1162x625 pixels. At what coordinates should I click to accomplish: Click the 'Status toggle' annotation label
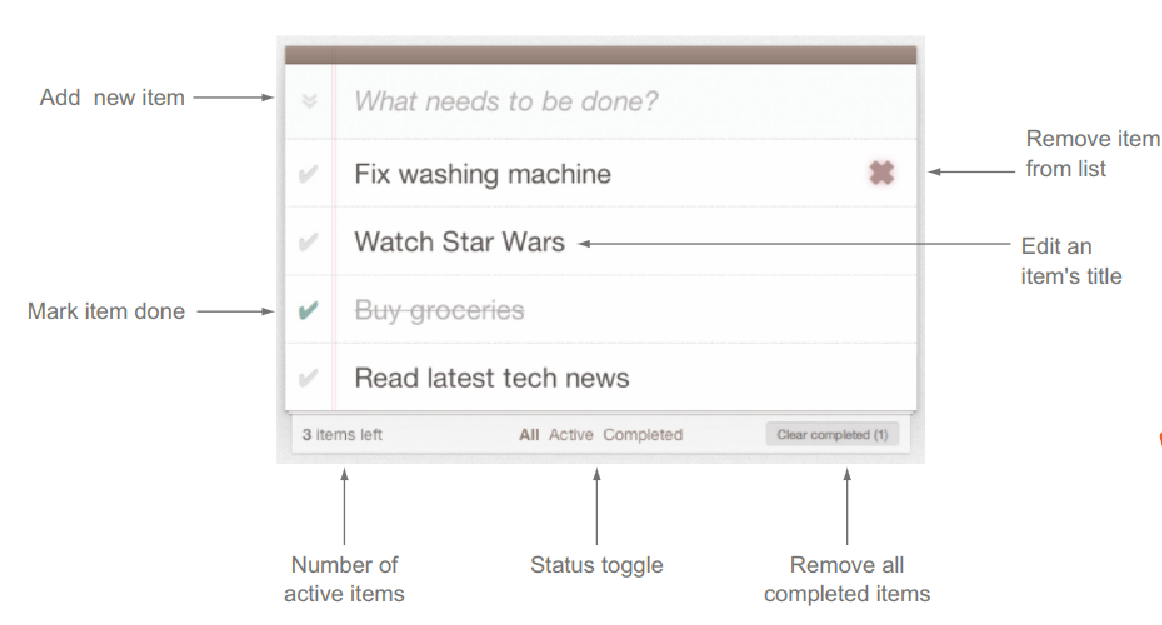pos(597,565)
